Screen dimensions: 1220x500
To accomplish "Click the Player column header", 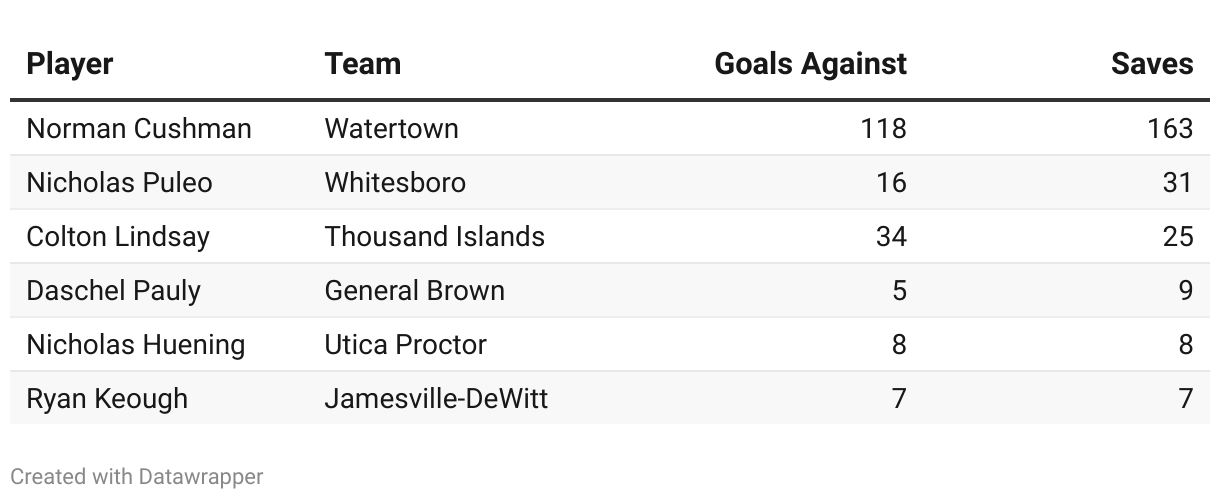I will tap(70, 64).
